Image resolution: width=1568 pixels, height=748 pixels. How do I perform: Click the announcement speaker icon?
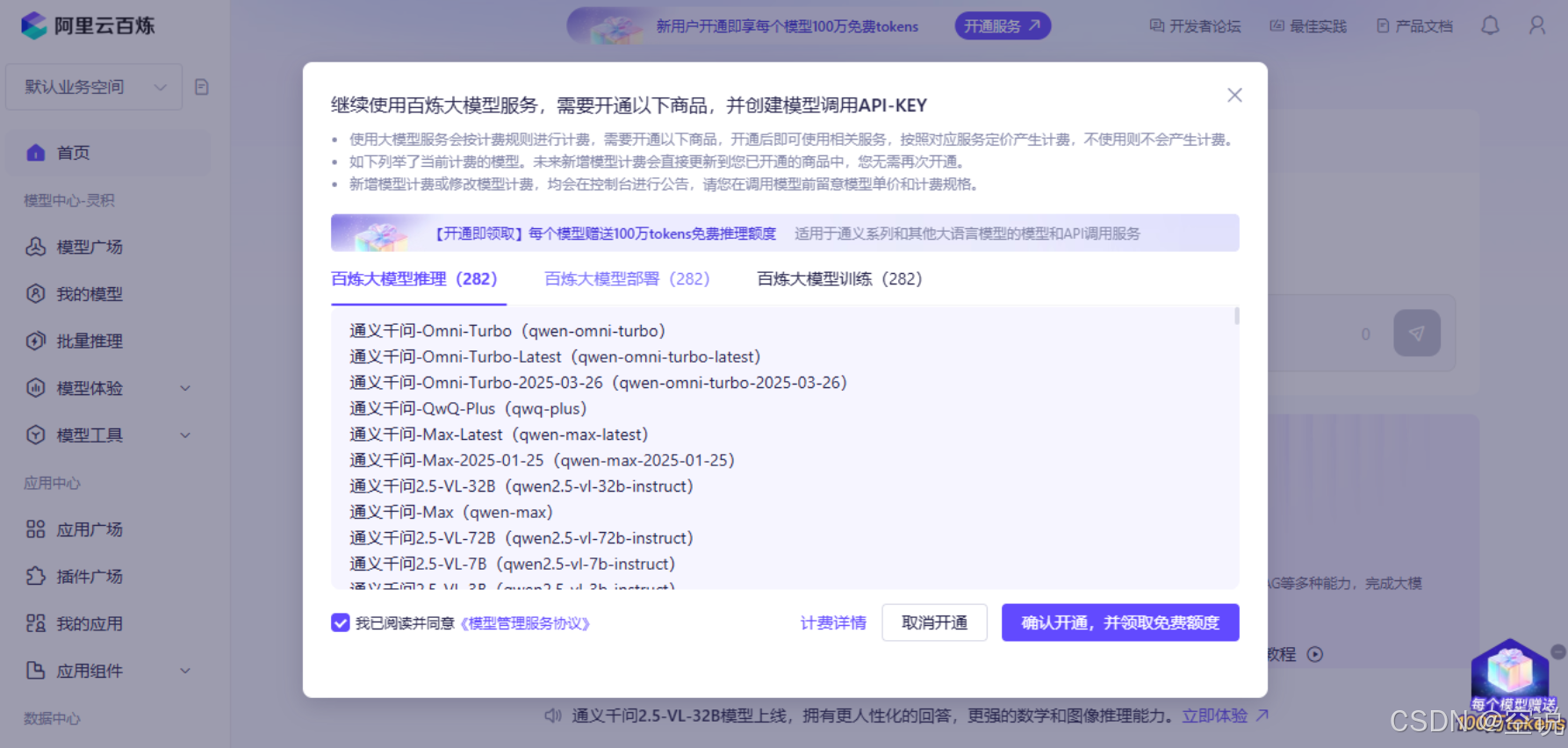click(553, 716)
